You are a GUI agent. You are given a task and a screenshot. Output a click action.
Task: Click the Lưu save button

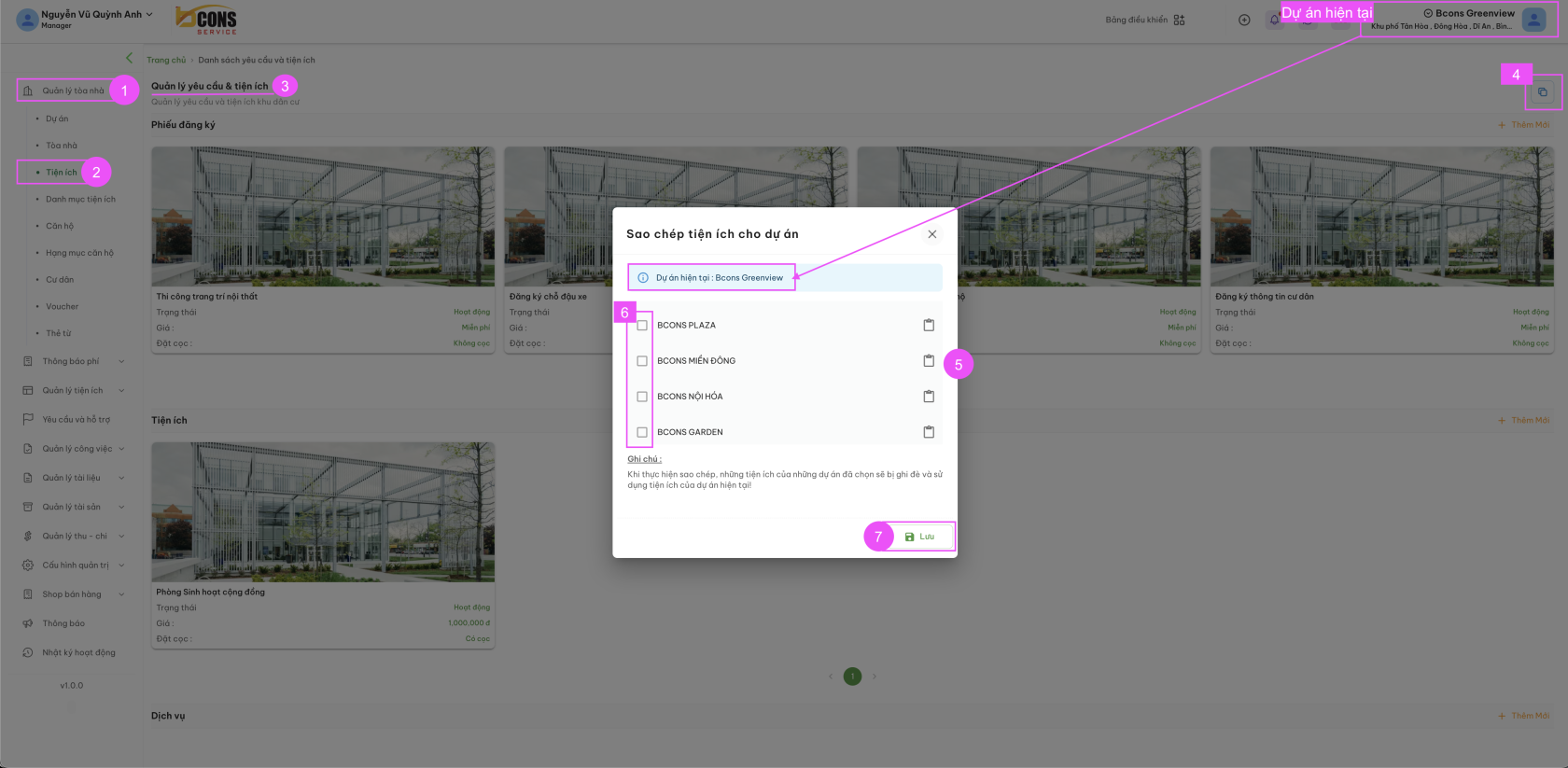point(919,537)
